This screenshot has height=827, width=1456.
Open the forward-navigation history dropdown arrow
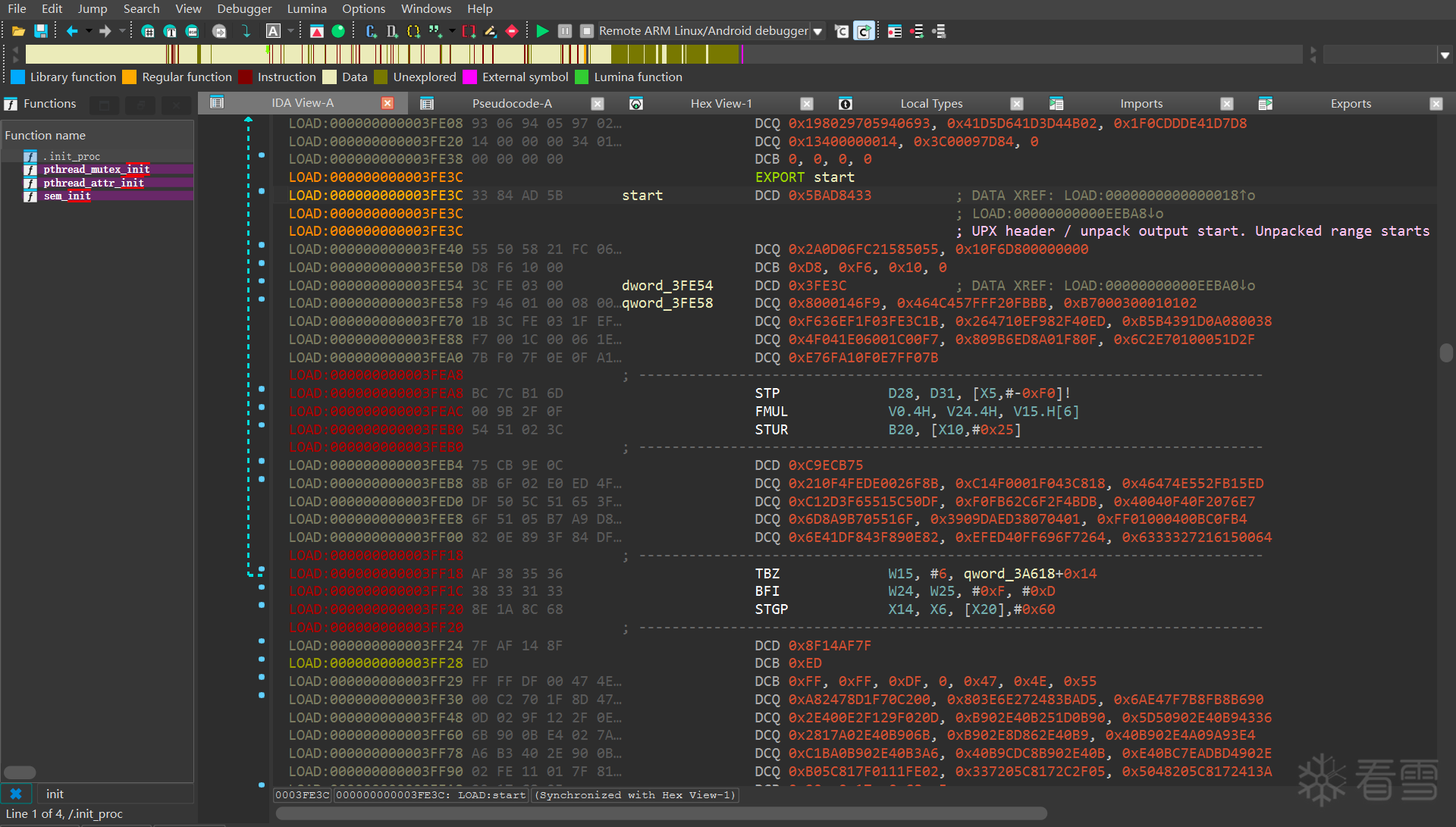tap(121, 31)
